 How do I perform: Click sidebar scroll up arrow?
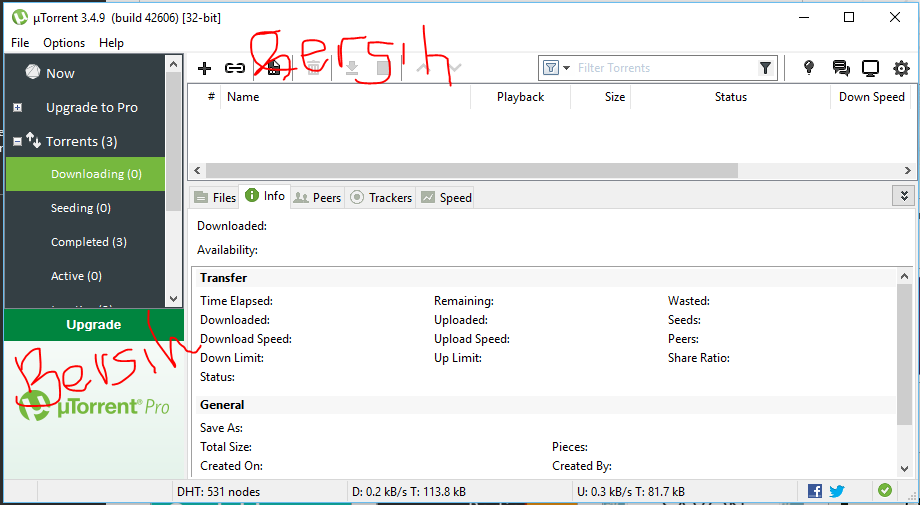pos(174,63)
